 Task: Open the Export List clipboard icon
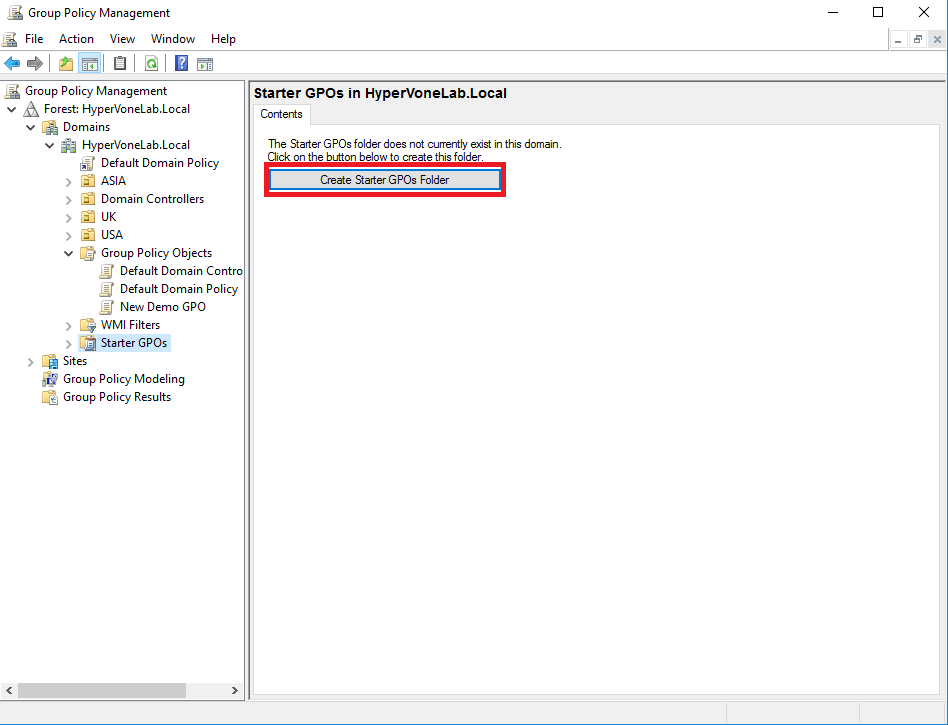tap(120, 63)
